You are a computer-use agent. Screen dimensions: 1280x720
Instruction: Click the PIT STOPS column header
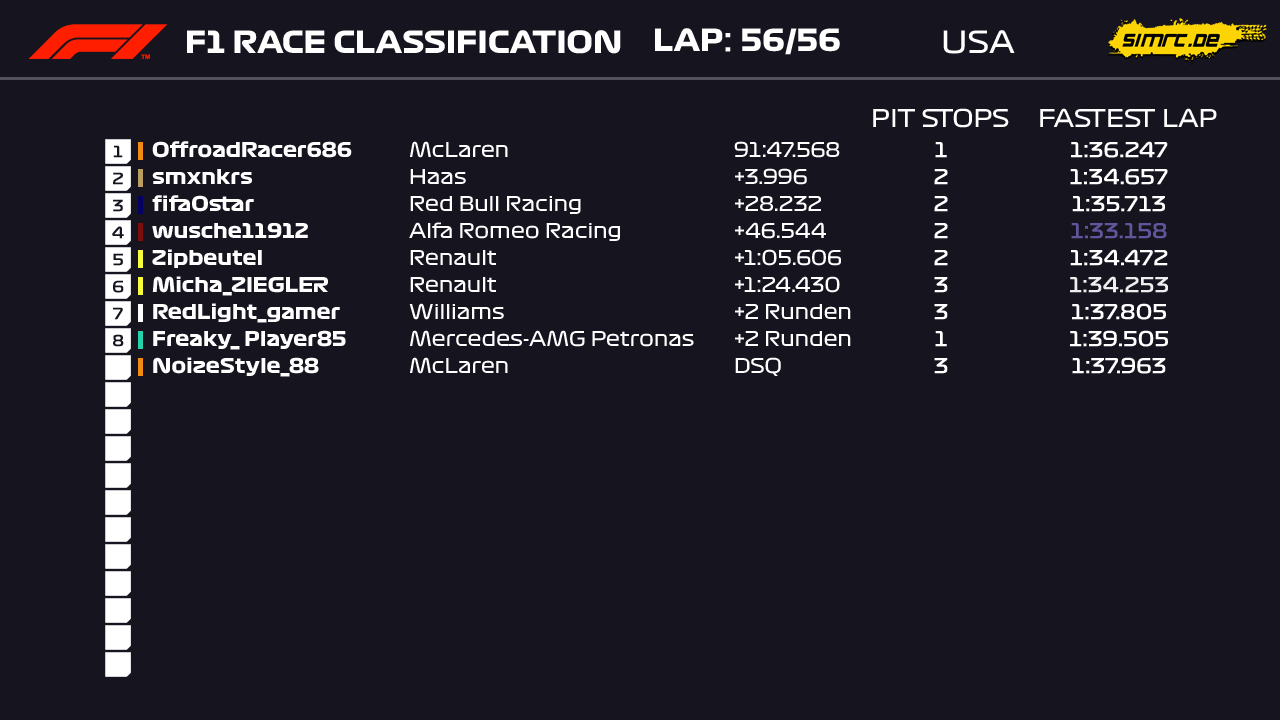pyautogui.click(x=939, y=118)
